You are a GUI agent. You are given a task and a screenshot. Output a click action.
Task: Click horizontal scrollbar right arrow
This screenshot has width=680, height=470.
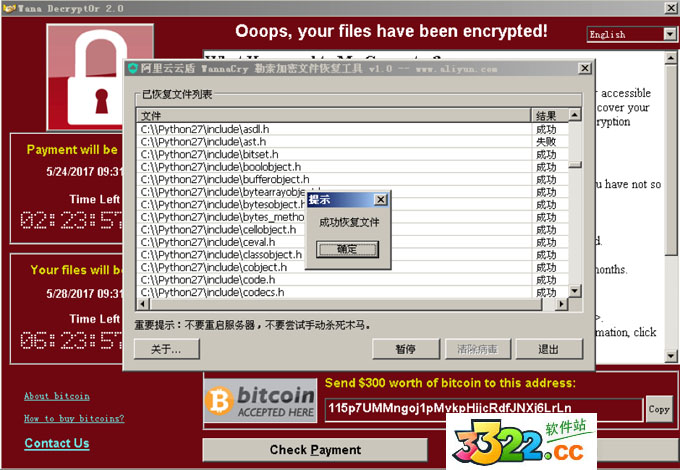click(x=561, y=304)
